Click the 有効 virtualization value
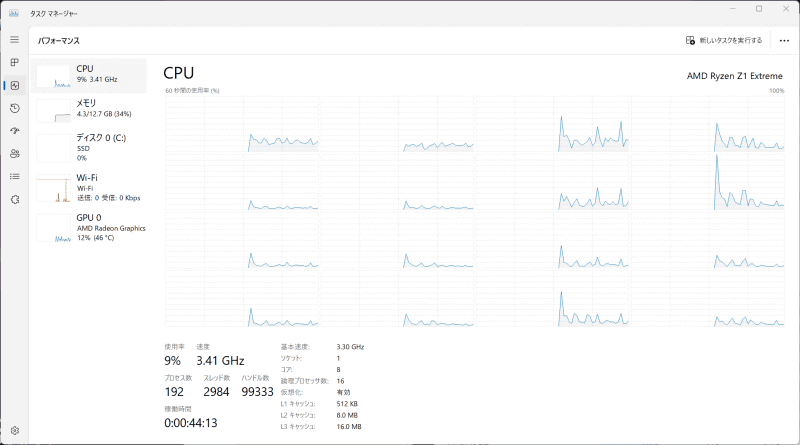 [343, 392]
